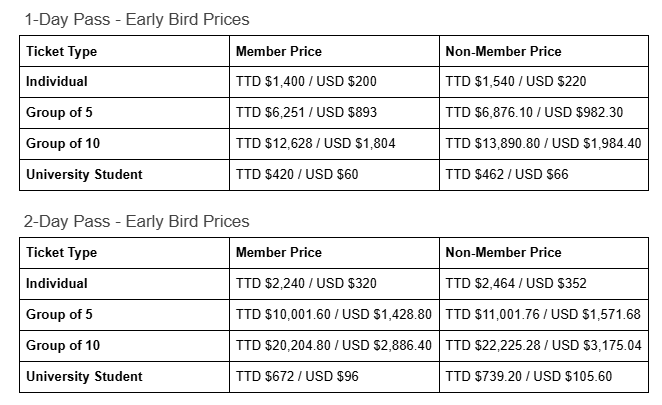Click the TTD $6,251 / USD $893 cell

coord(334,113)
